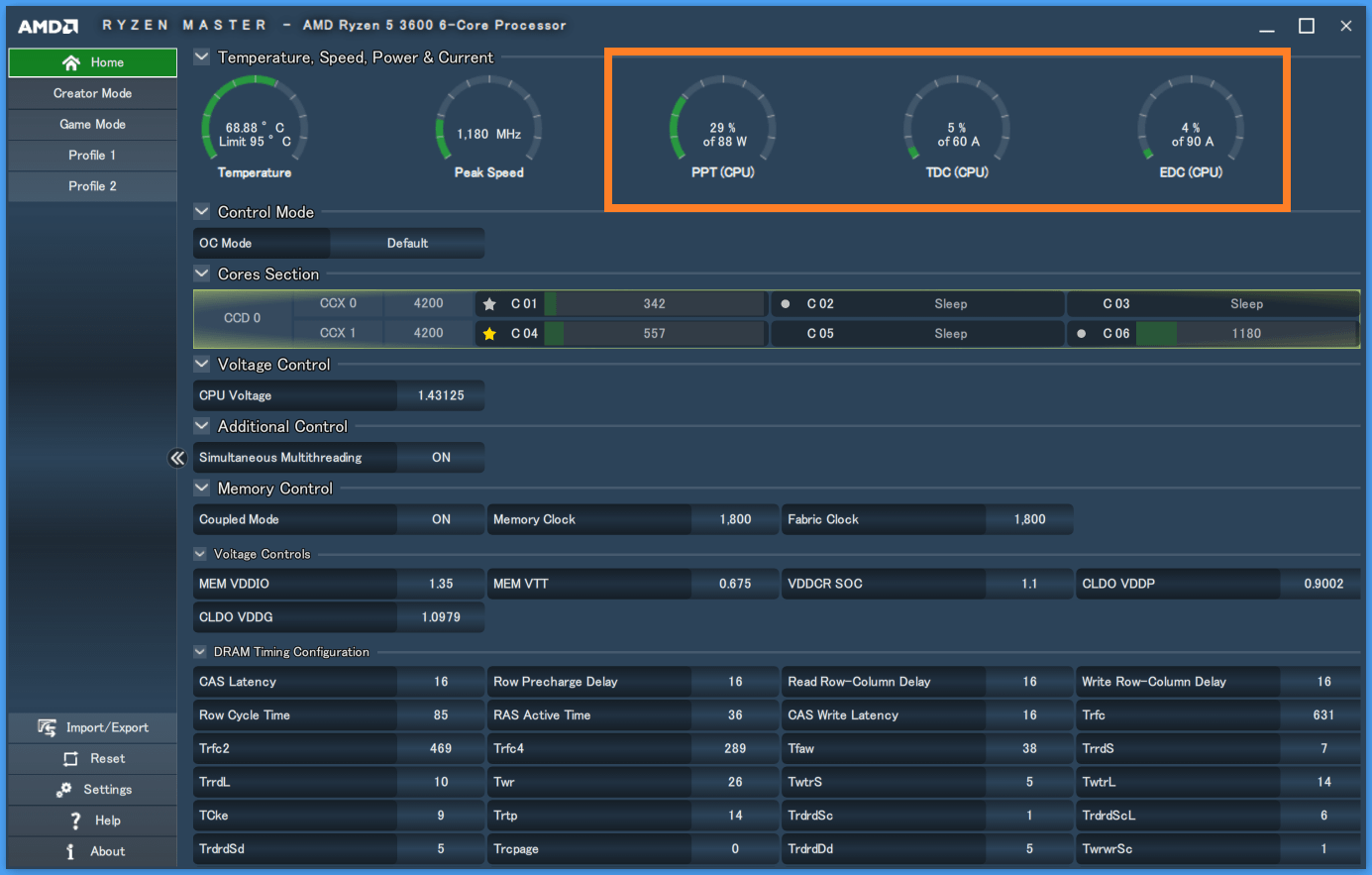Click the OC Mode Default selector
Image resolution: width=1372 pixels, height=875 pixels.
point(407,243)
